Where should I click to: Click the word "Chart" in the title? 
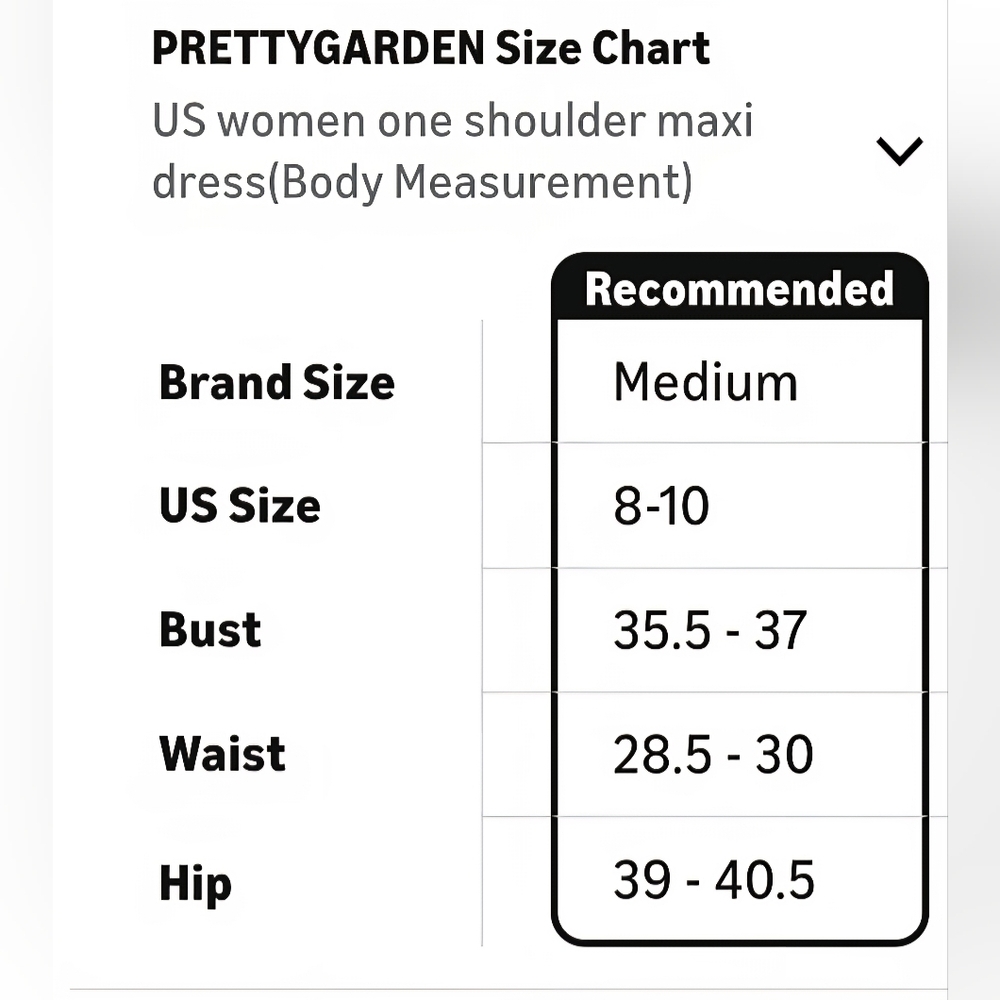(651, 48)
